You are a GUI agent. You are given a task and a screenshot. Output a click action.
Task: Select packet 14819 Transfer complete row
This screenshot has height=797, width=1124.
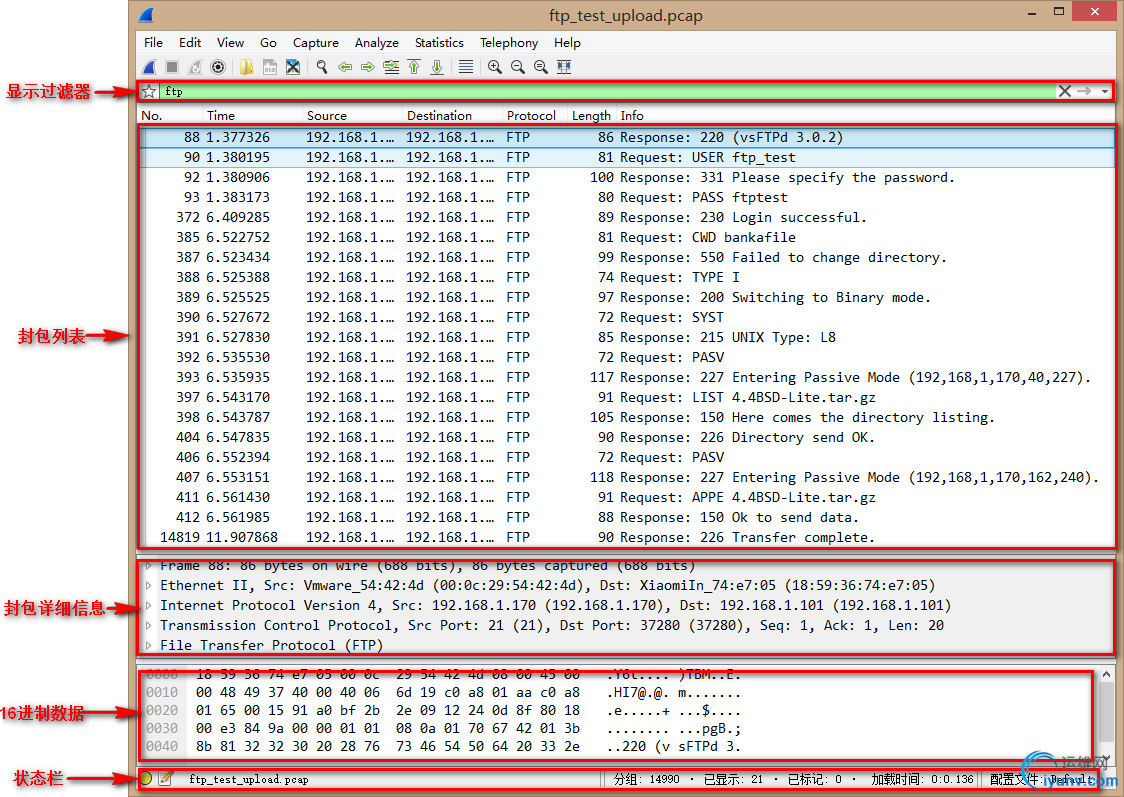coord(627,538)
